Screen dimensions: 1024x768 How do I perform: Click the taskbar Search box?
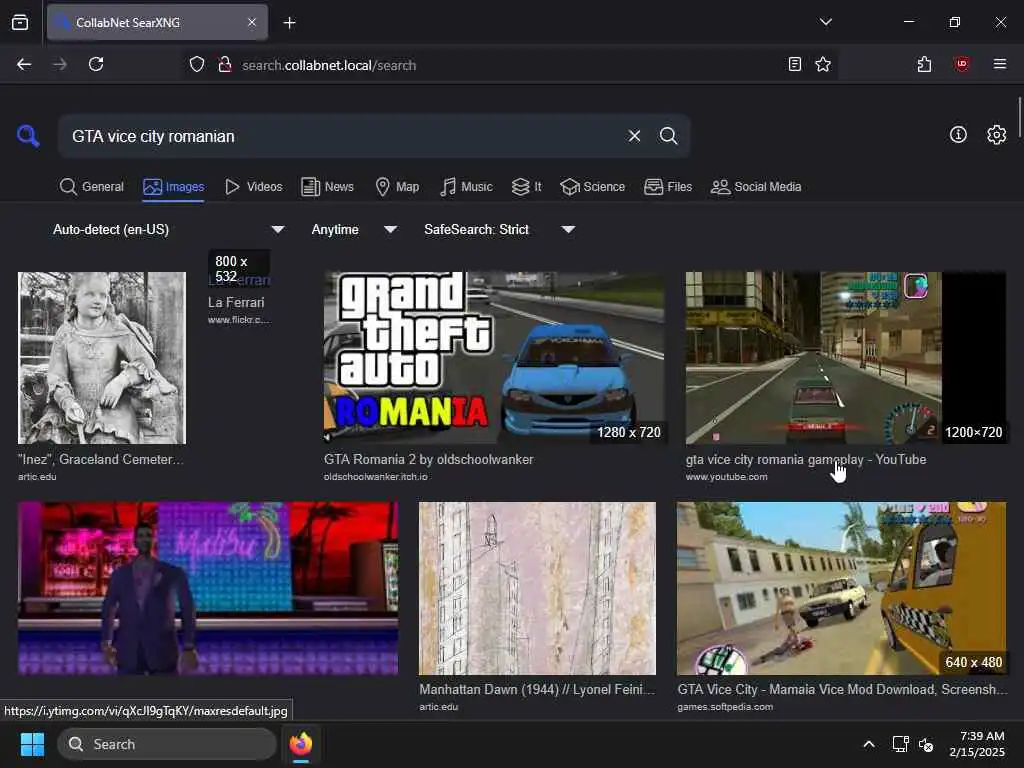167,744
